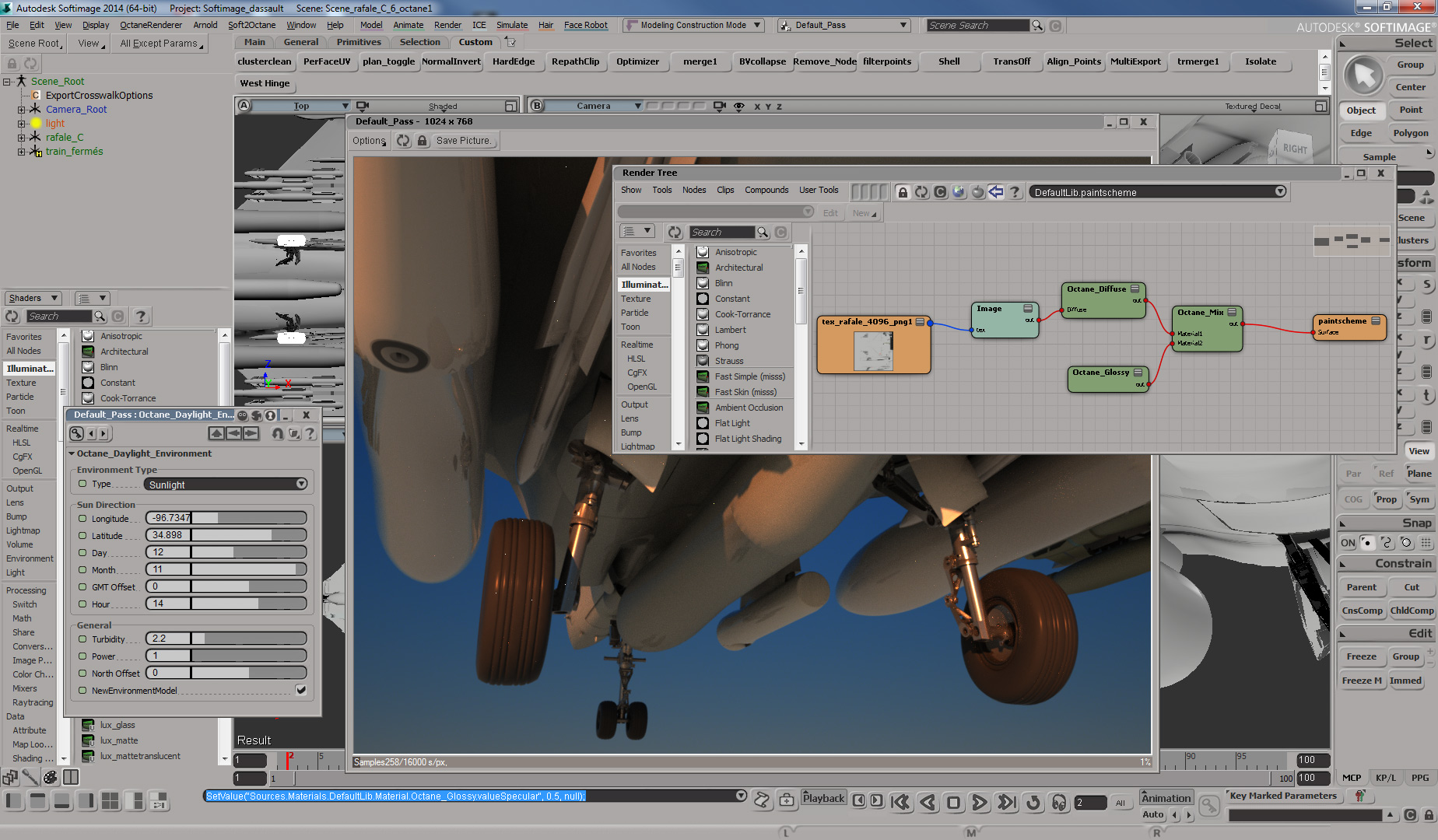Click the revert arrow icon in property editor

tap(277, 433)
